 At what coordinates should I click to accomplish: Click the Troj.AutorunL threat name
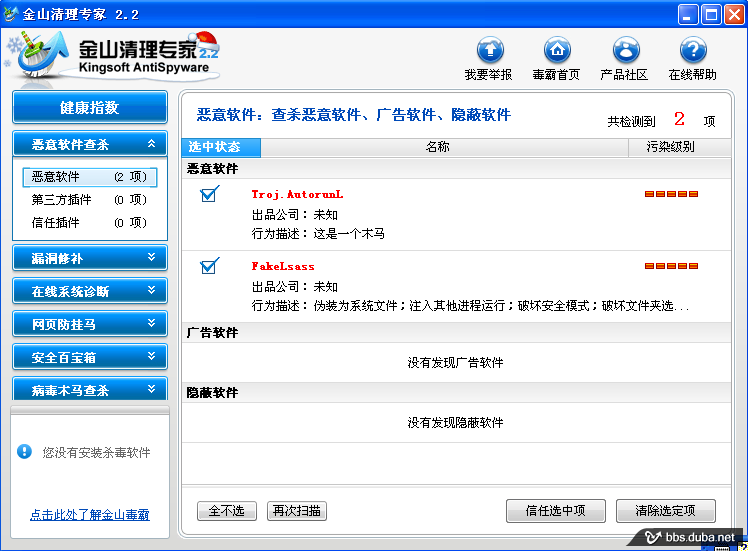(x=297, y=194)
